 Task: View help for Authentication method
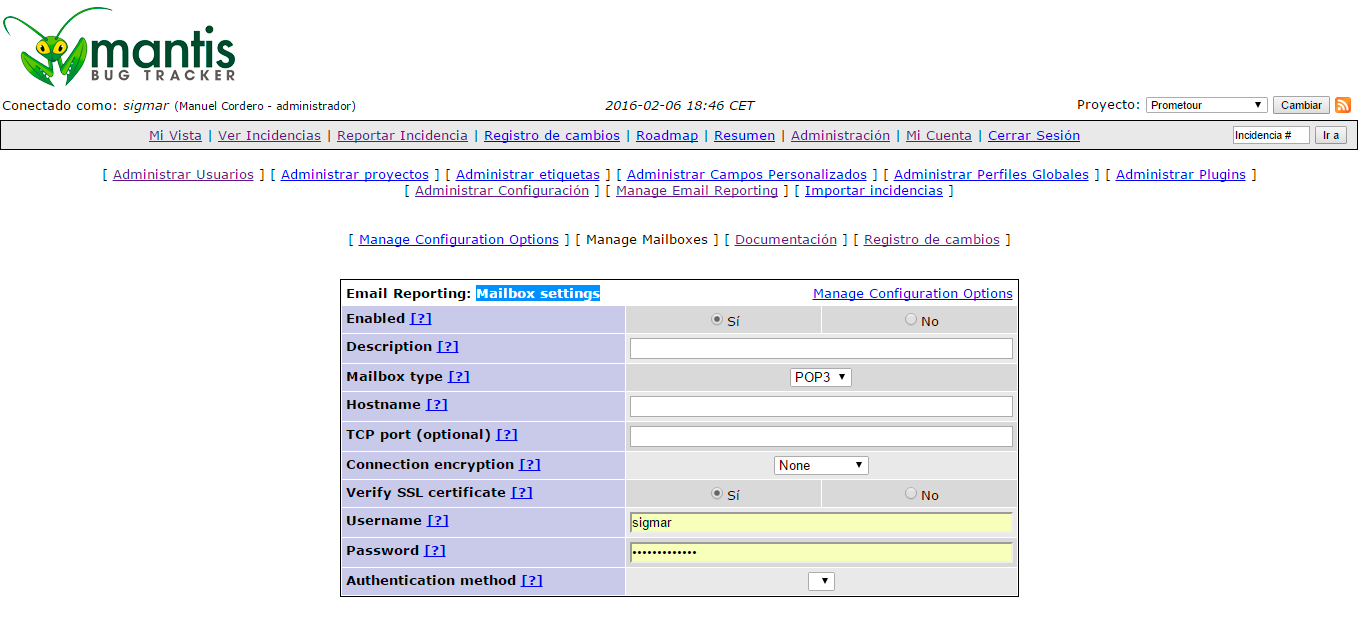click(x=531, y=581)
